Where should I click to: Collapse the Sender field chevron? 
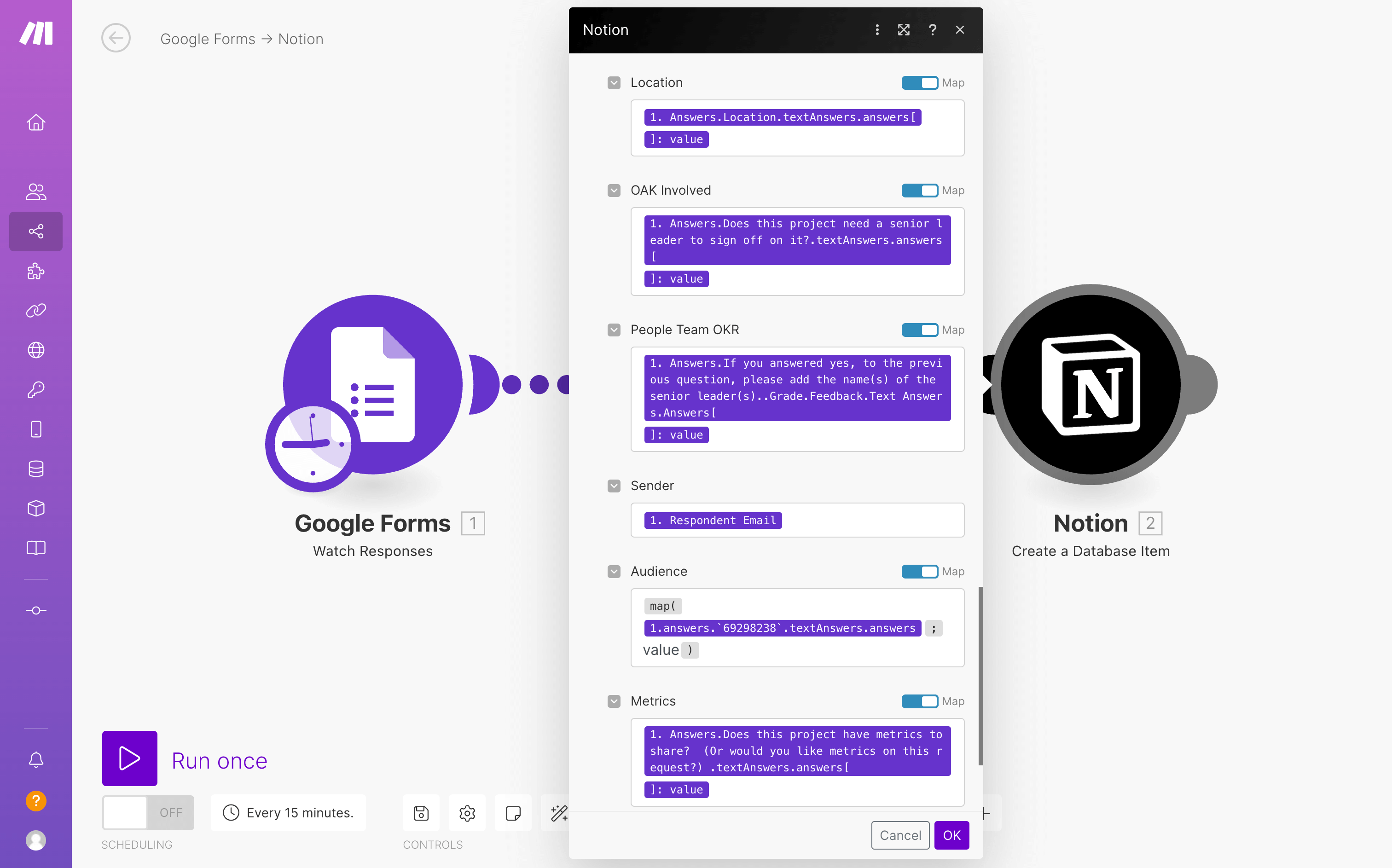[614, 486]
